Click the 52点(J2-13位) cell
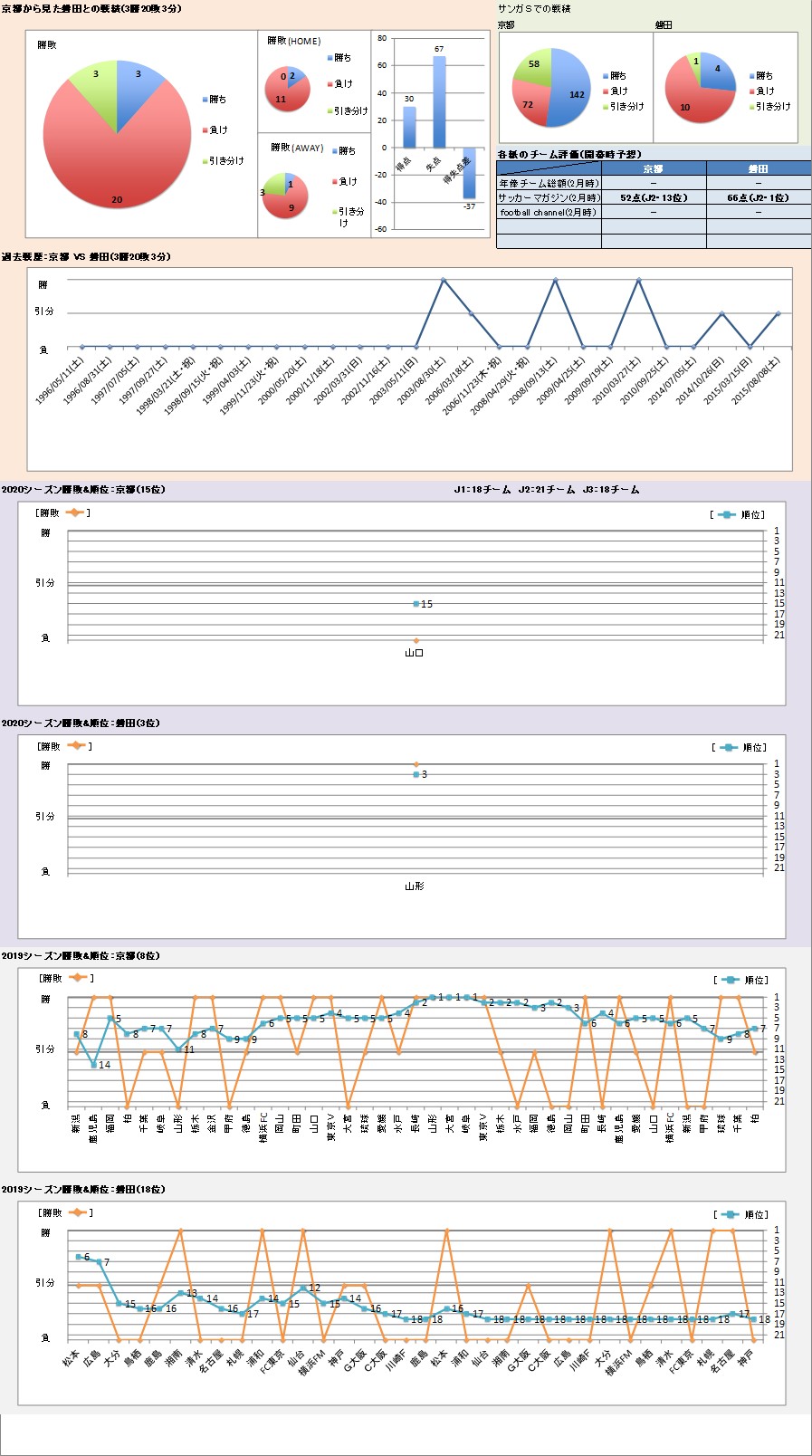 [x=654, y=197]
